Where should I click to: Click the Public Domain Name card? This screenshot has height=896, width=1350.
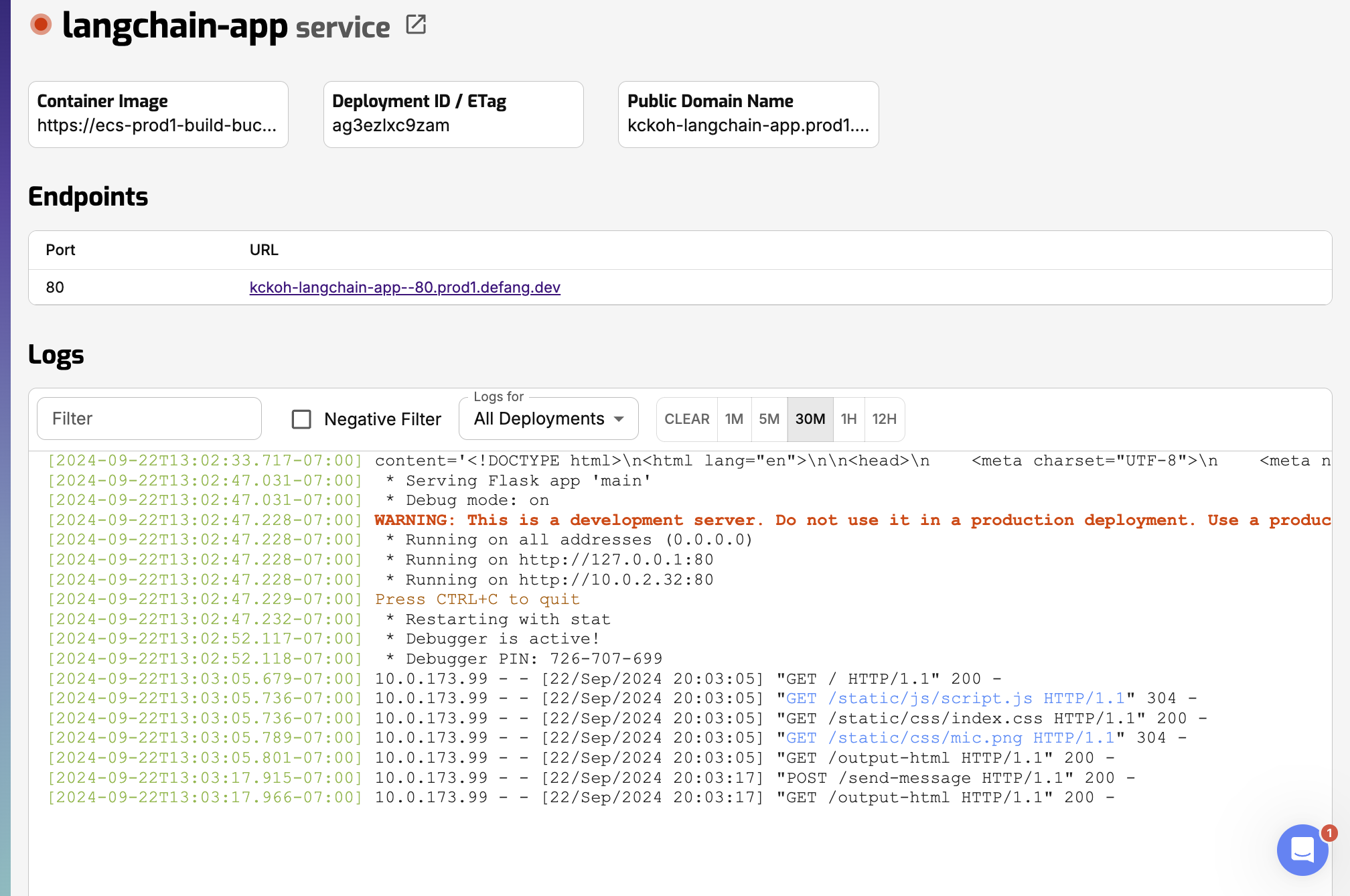tap(748, 114)
